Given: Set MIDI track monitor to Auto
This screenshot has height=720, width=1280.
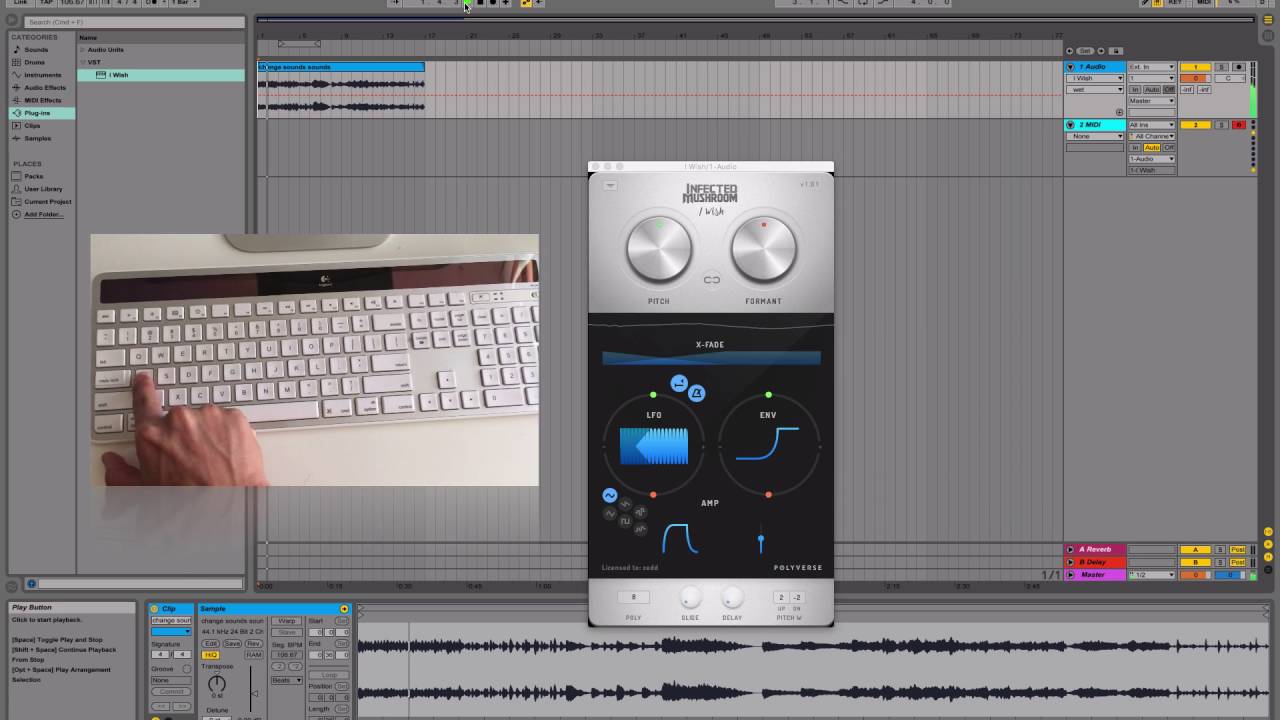Looking at the screenshot, I should pos(1152,147).
